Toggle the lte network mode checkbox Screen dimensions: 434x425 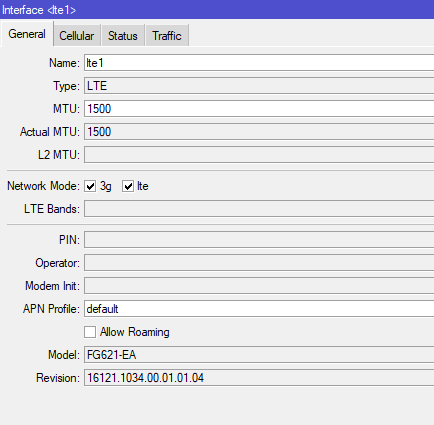[x=128, y=186]
